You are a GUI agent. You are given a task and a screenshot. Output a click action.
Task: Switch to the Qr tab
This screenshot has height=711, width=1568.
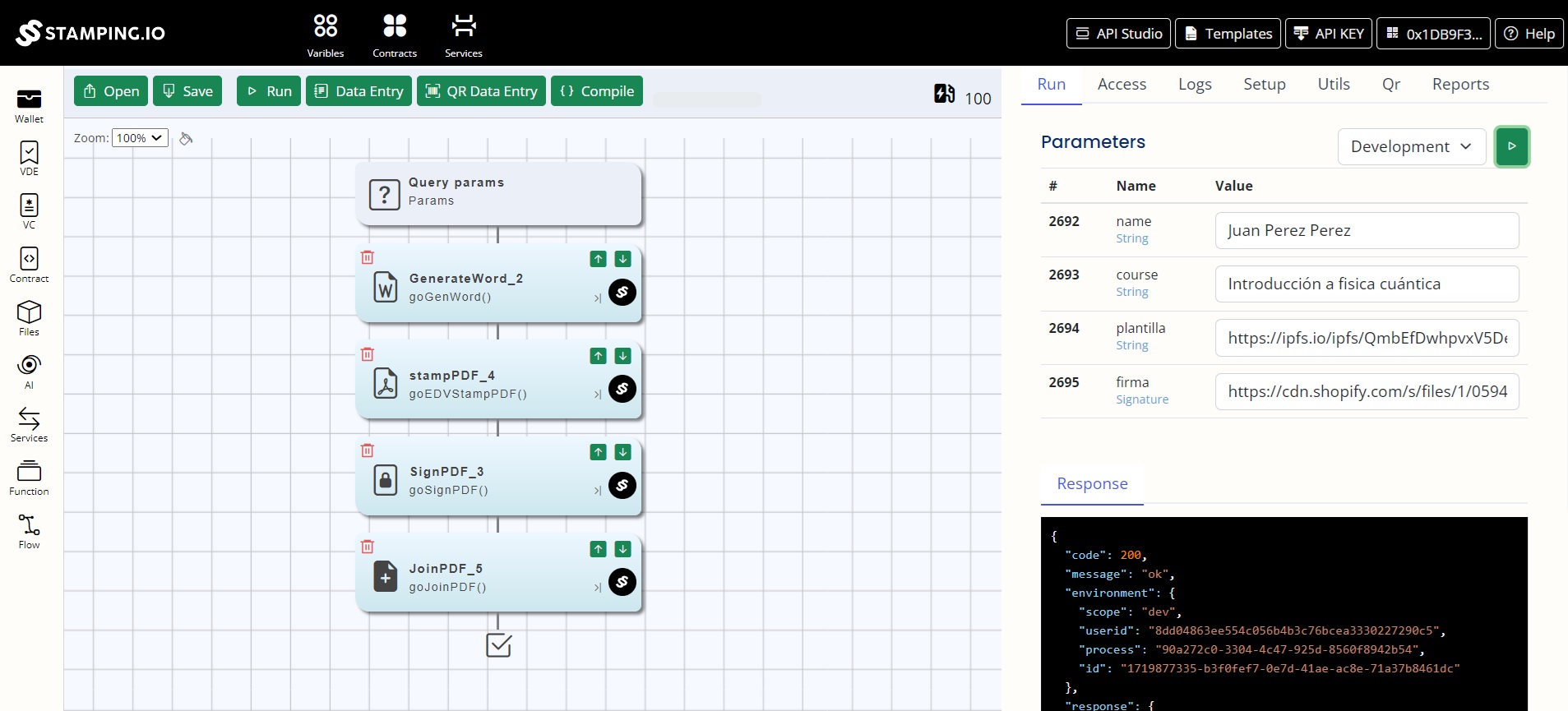point(1391,84)
